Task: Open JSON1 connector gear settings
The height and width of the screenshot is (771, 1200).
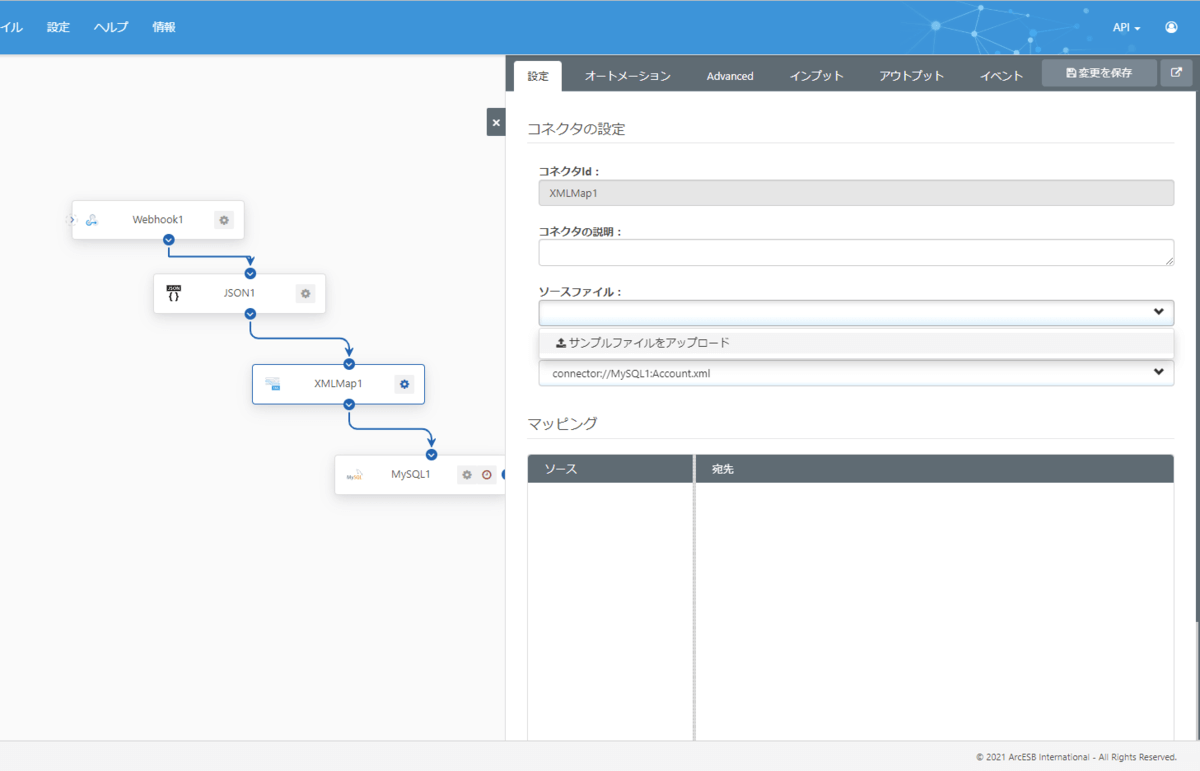Action: (x=306, y=294)
